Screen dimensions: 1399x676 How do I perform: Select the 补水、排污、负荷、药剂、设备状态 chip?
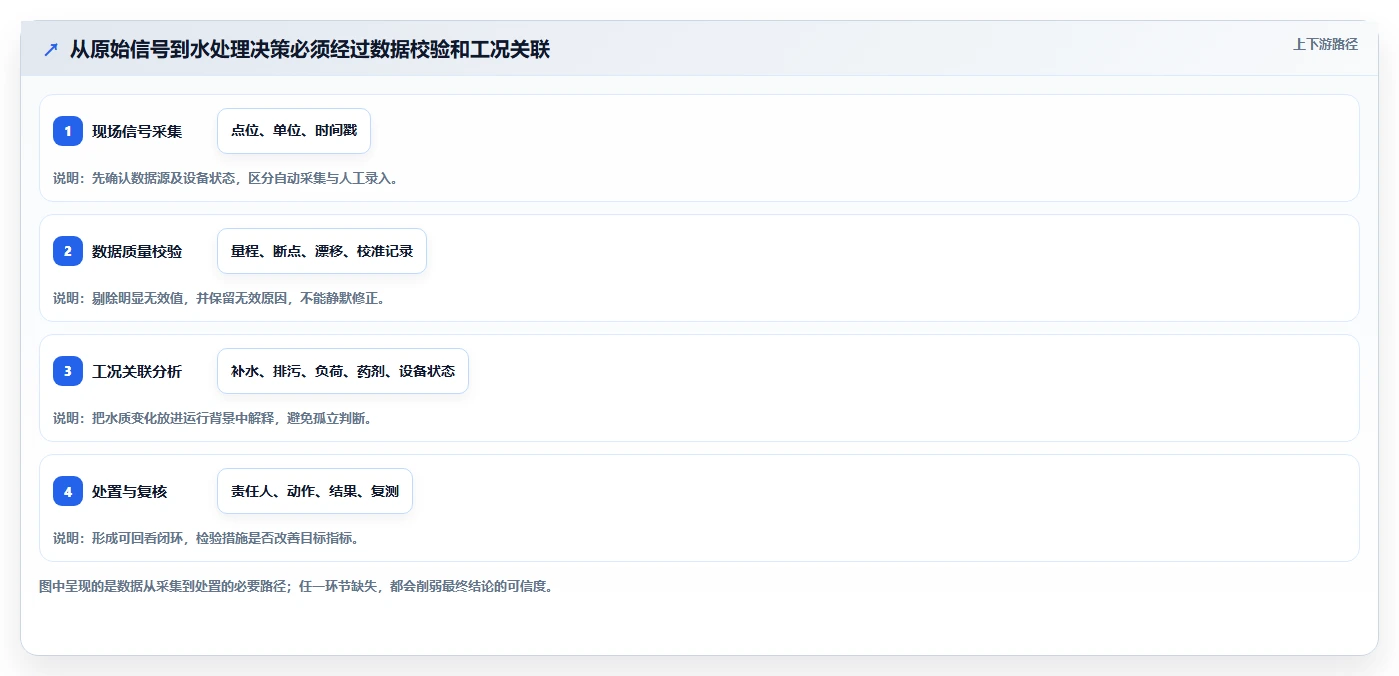point(343,371)
